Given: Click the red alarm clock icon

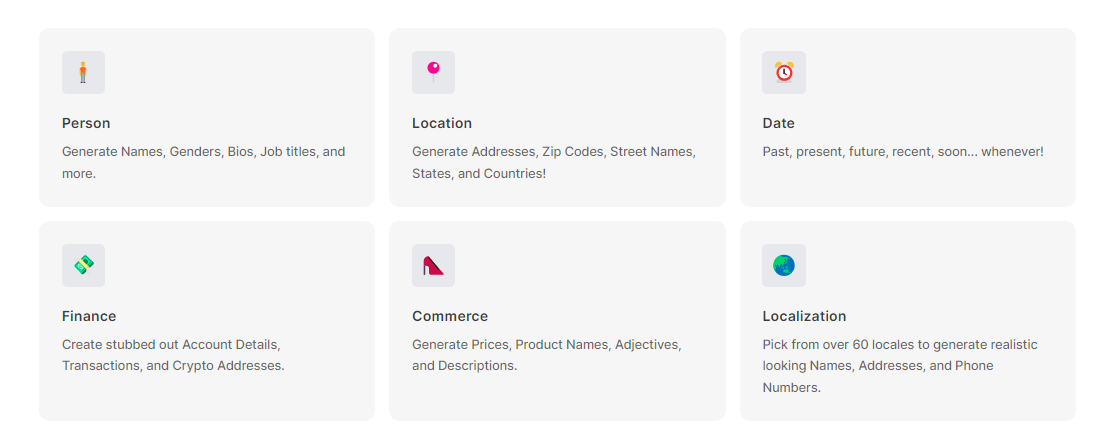Looking at the screenshot, I should tap(784, 73).
